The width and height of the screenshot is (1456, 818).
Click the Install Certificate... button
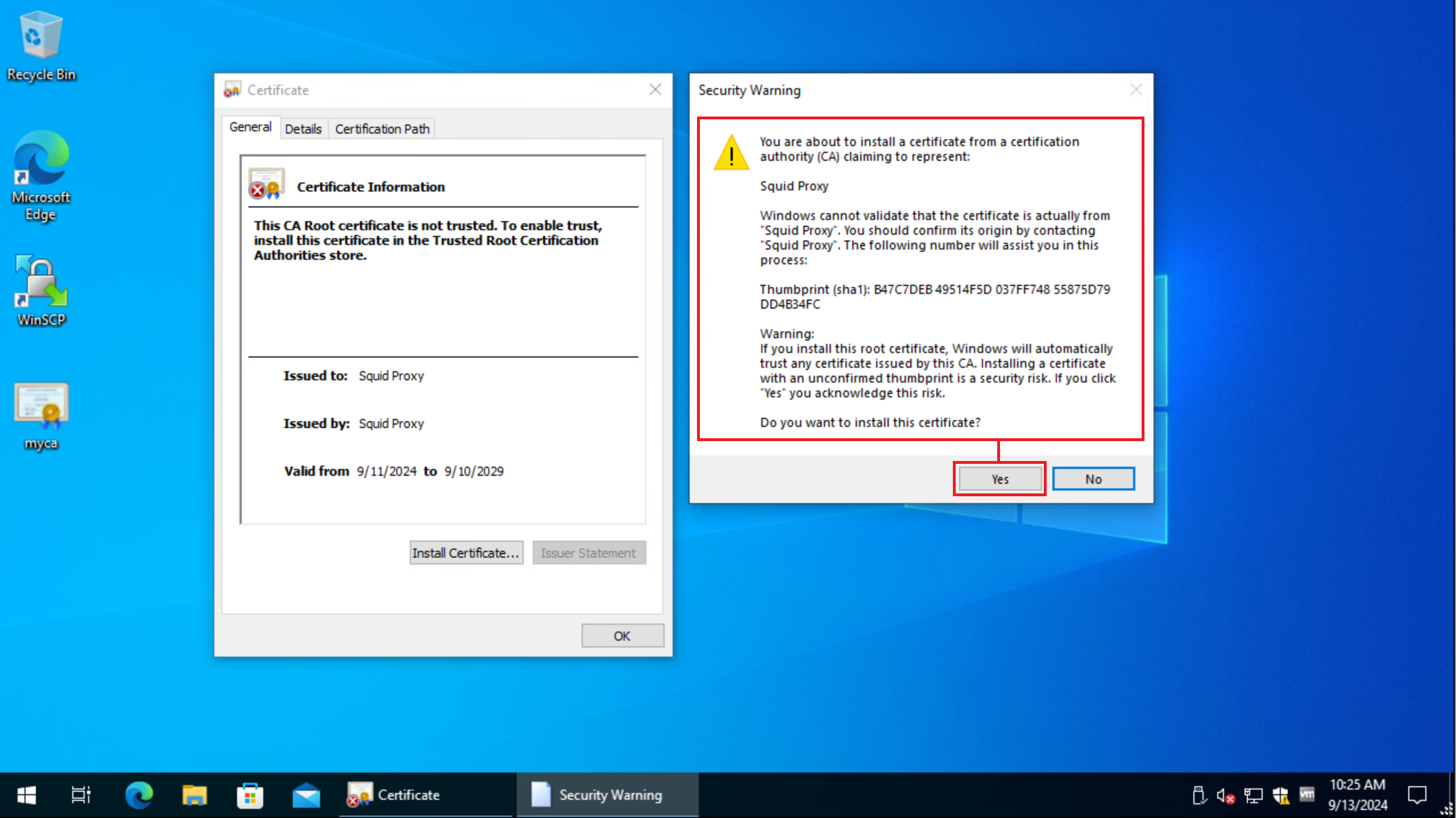(x=466, y=553)
